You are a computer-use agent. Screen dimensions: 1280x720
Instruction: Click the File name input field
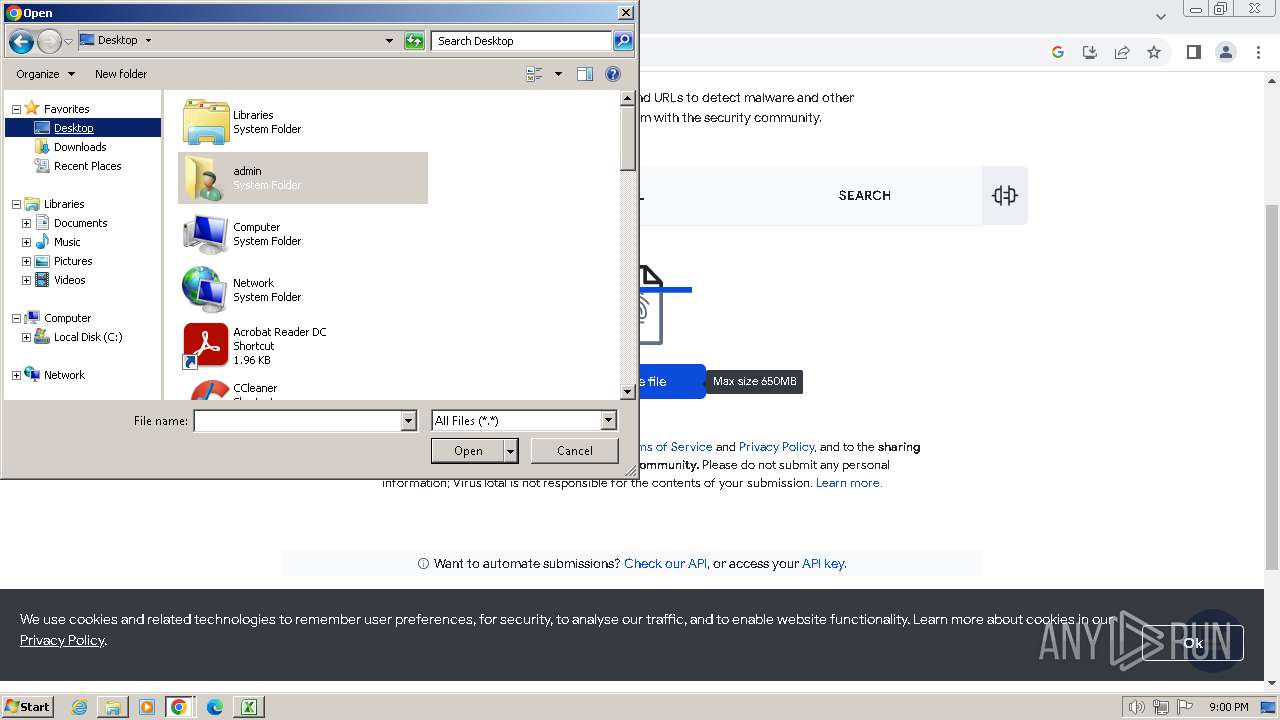click(x=297, y=421)
